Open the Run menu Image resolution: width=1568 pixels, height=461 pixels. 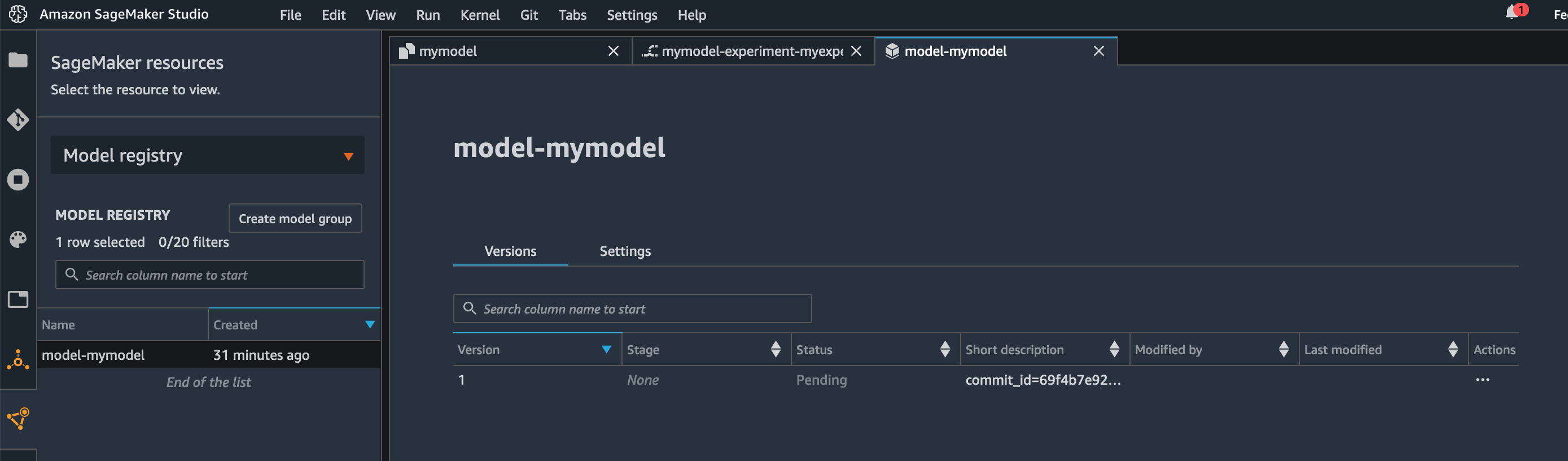[428, 15]
